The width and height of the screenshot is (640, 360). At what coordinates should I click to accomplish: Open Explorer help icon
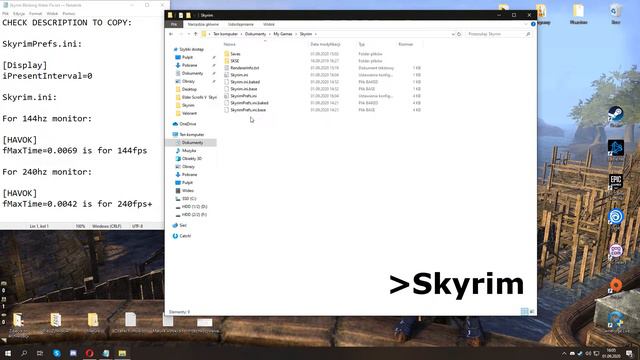tap(533, 24)
